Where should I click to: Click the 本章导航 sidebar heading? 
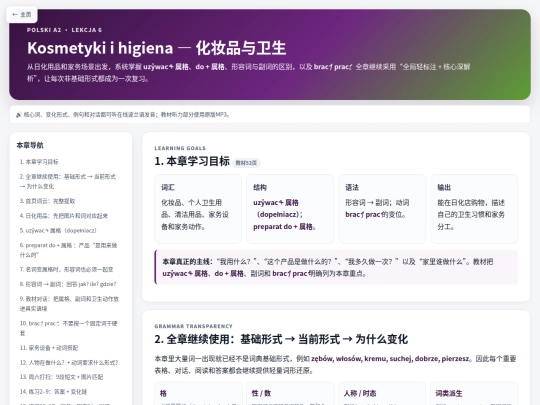point(30,145)
